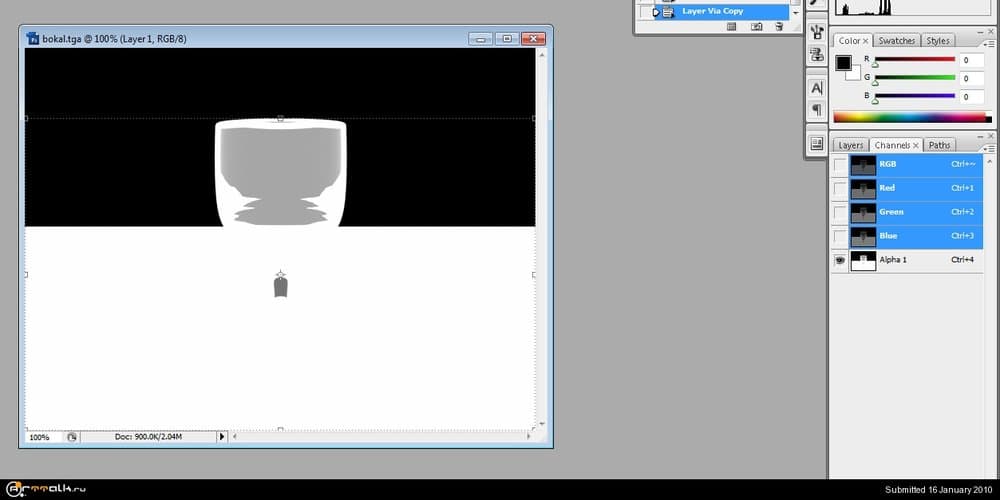Switch to the Layers tab
This screenshot has width=1000, height=500.
click(x=850, y=145)
